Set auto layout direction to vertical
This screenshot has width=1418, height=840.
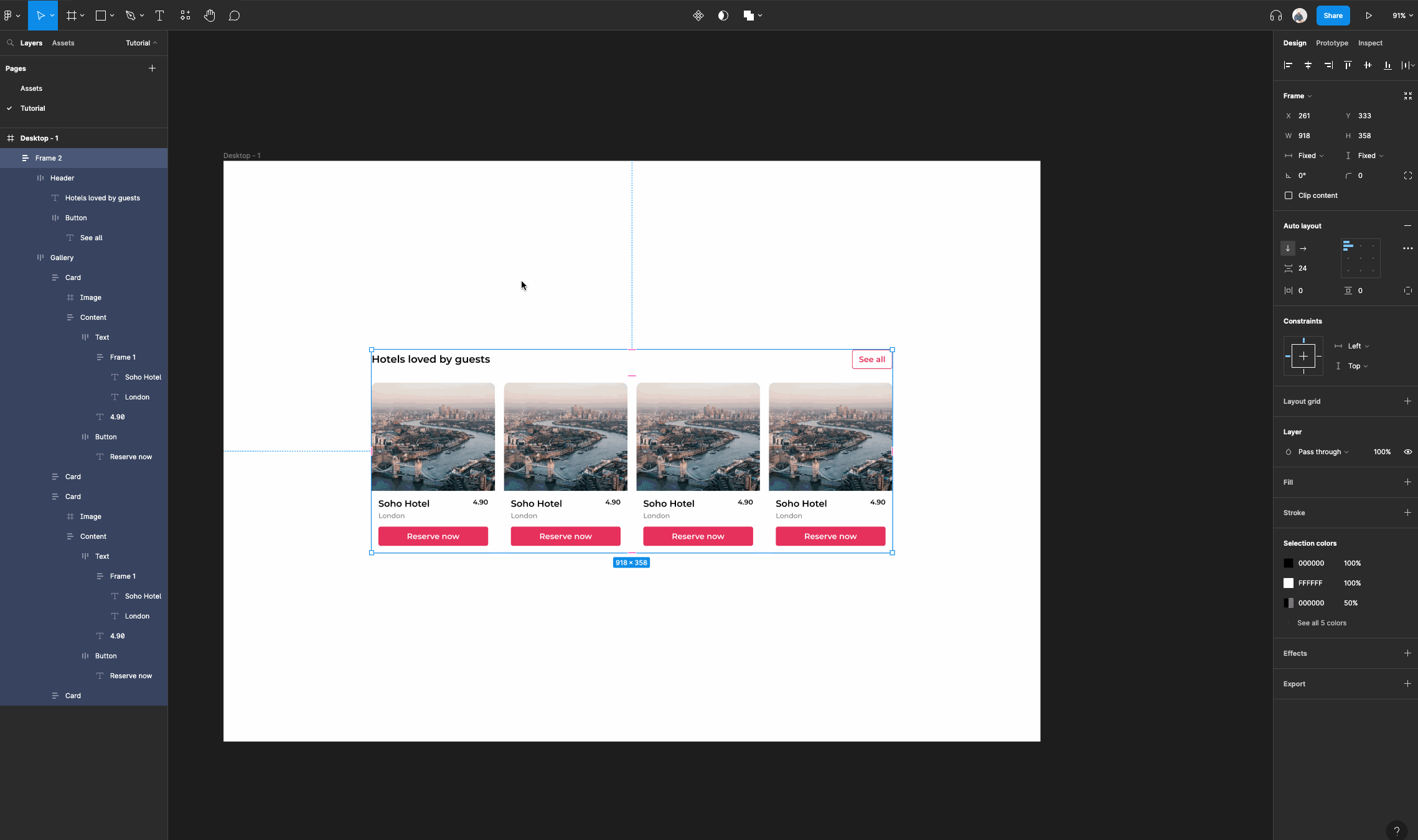[1288, 248]
